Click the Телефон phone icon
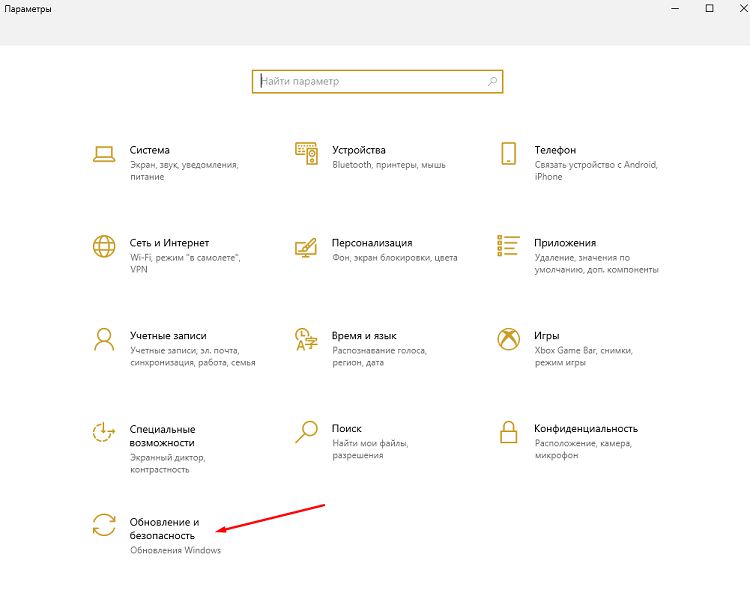Image resolution: width=750 pixels, height=590 pixels. (x=508, y=153)
